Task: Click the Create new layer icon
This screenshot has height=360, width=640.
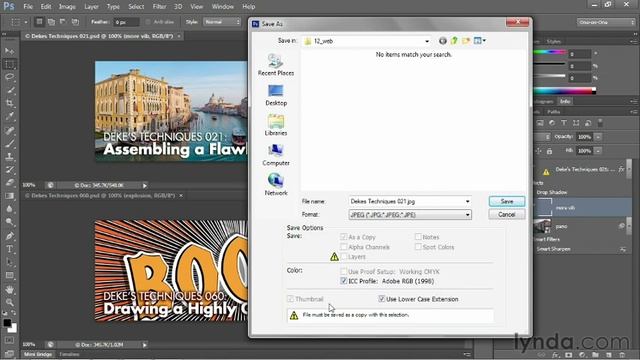Action: [x=609, y=355]
